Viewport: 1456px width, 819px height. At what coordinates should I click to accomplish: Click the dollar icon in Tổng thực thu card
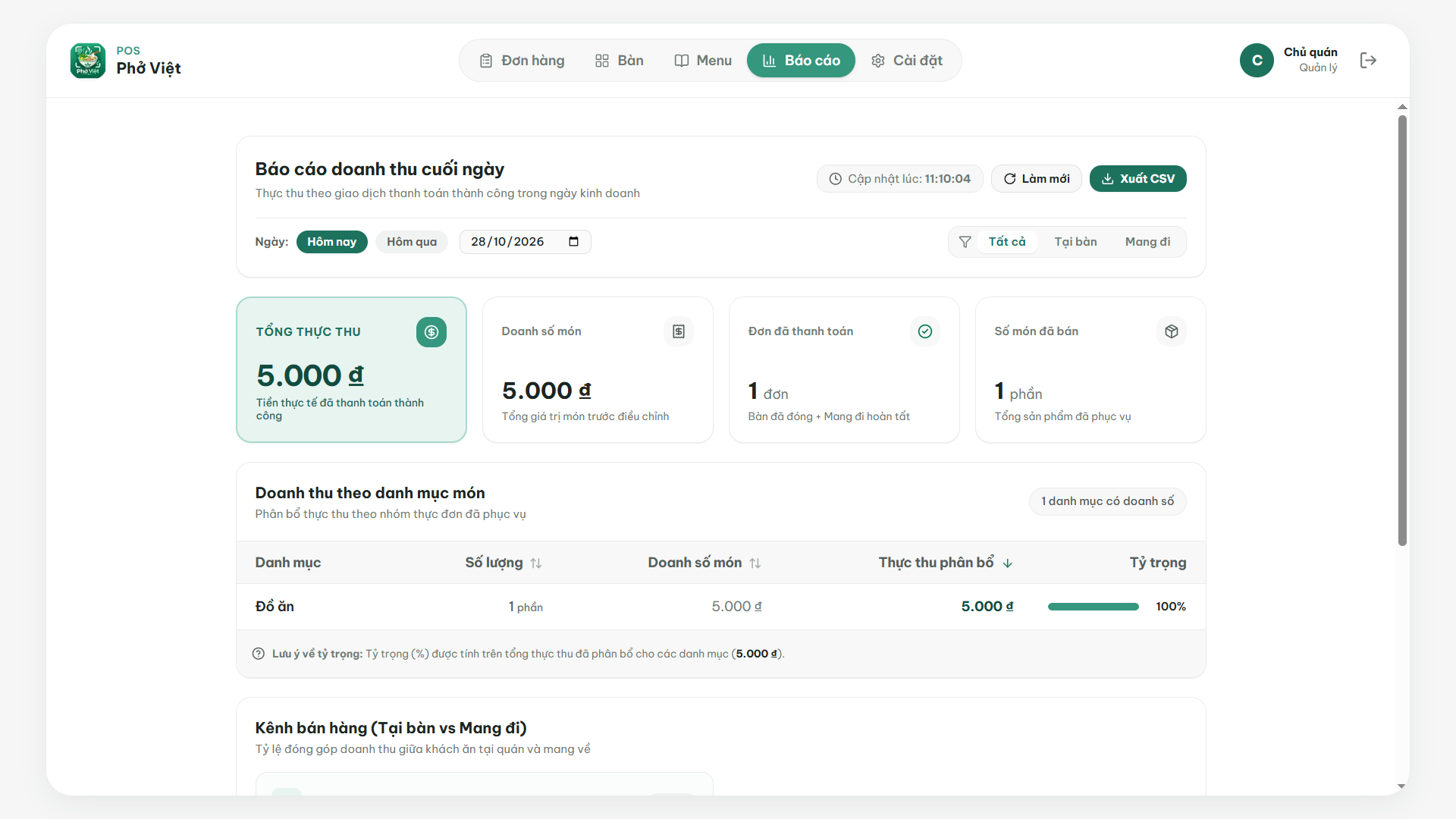(x=431, y=332)
